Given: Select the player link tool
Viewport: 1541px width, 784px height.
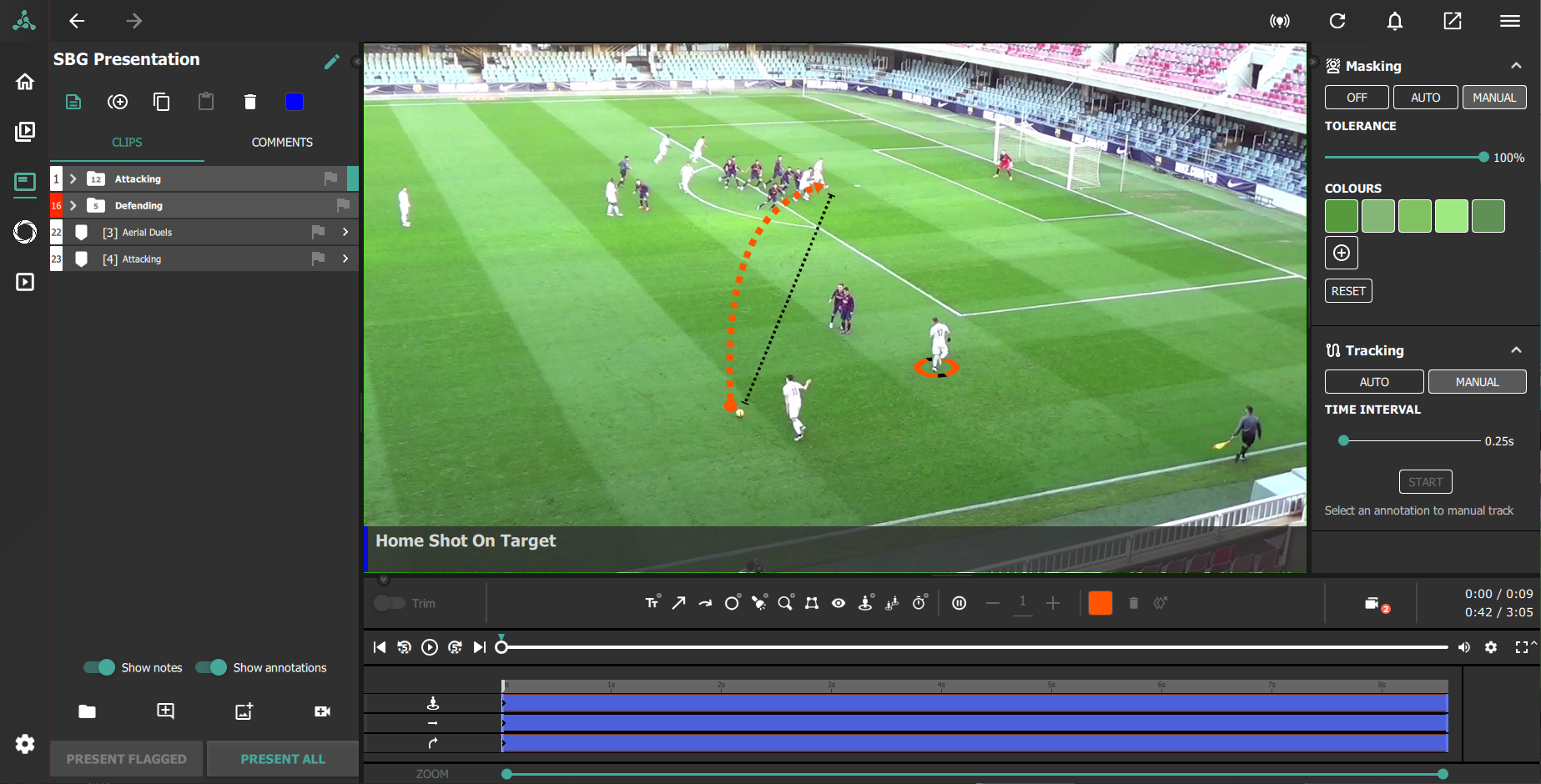Looking at the screenshot, I should 892,602.
